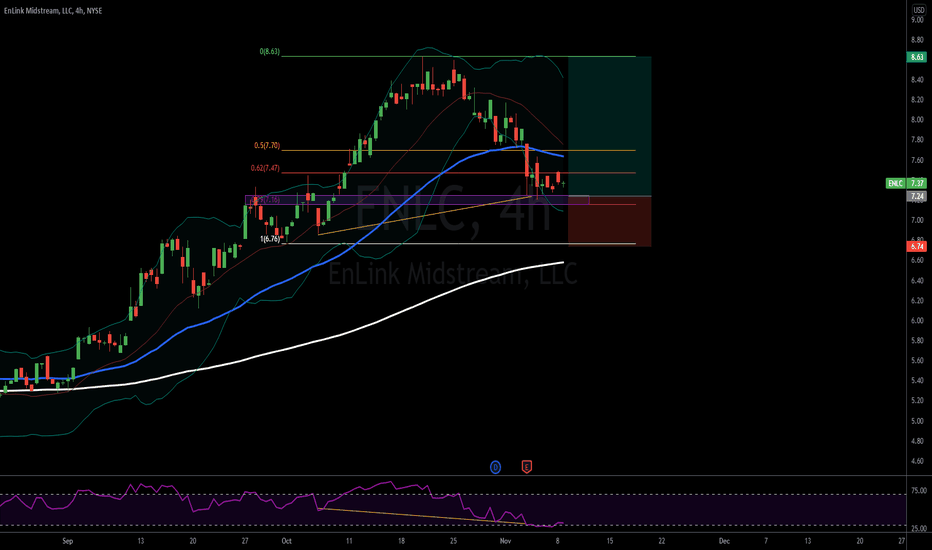Viewport: 932px width, 550px height.
Task: Click the Oct date axis label
Action: click(286, 541)
